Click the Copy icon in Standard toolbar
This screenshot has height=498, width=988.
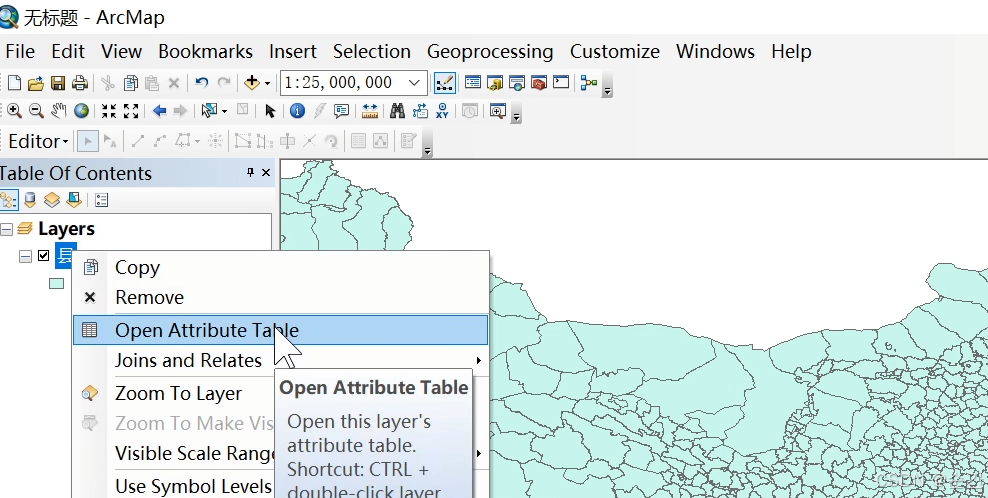pyautogui.click(x=130, y=83)
